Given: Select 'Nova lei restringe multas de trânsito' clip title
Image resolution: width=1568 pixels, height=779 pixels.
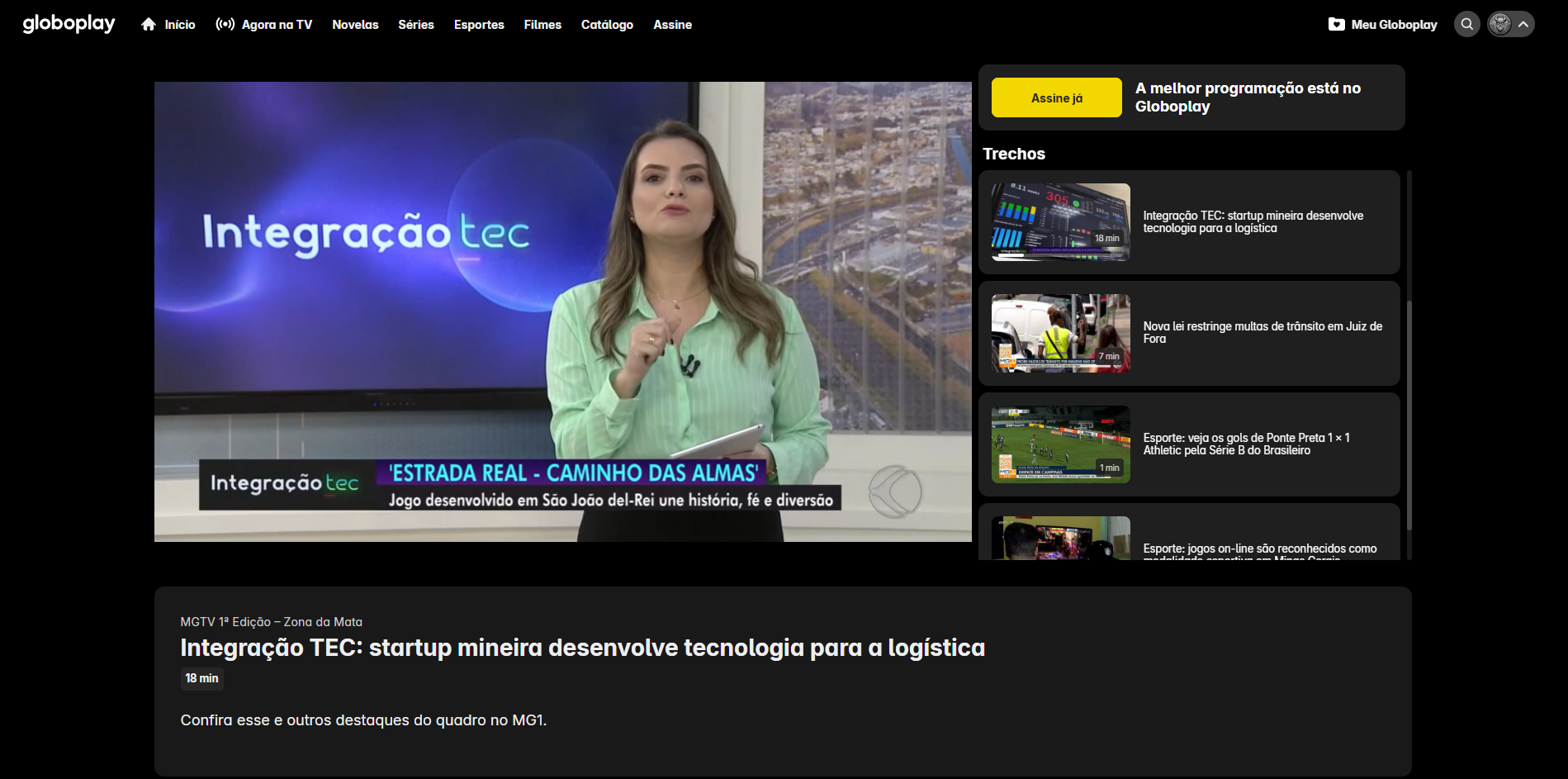Looking at the screenshot, I should coord(1262,332).
